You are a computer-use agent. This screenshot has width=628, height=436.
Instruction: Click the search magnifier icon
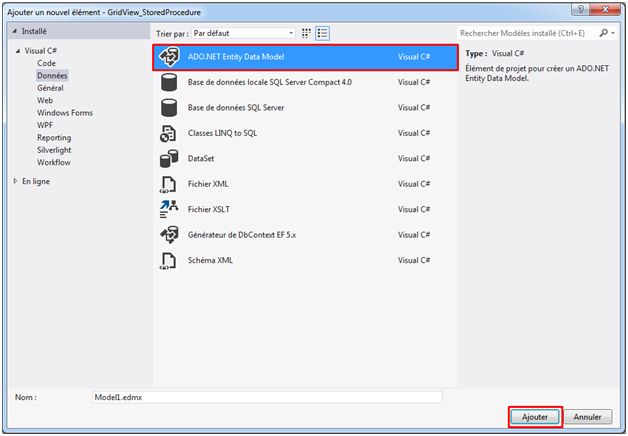coord(604,33)
